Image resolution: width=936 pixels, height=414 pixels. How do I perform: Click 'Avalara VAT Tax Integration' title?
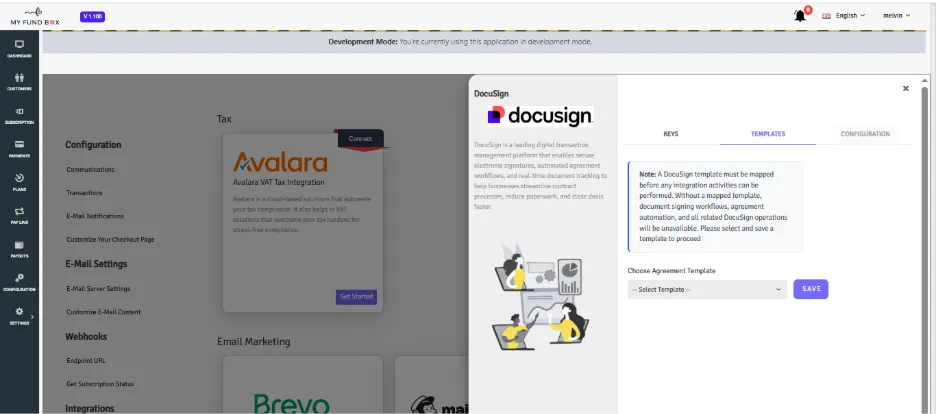click(278, 182)
